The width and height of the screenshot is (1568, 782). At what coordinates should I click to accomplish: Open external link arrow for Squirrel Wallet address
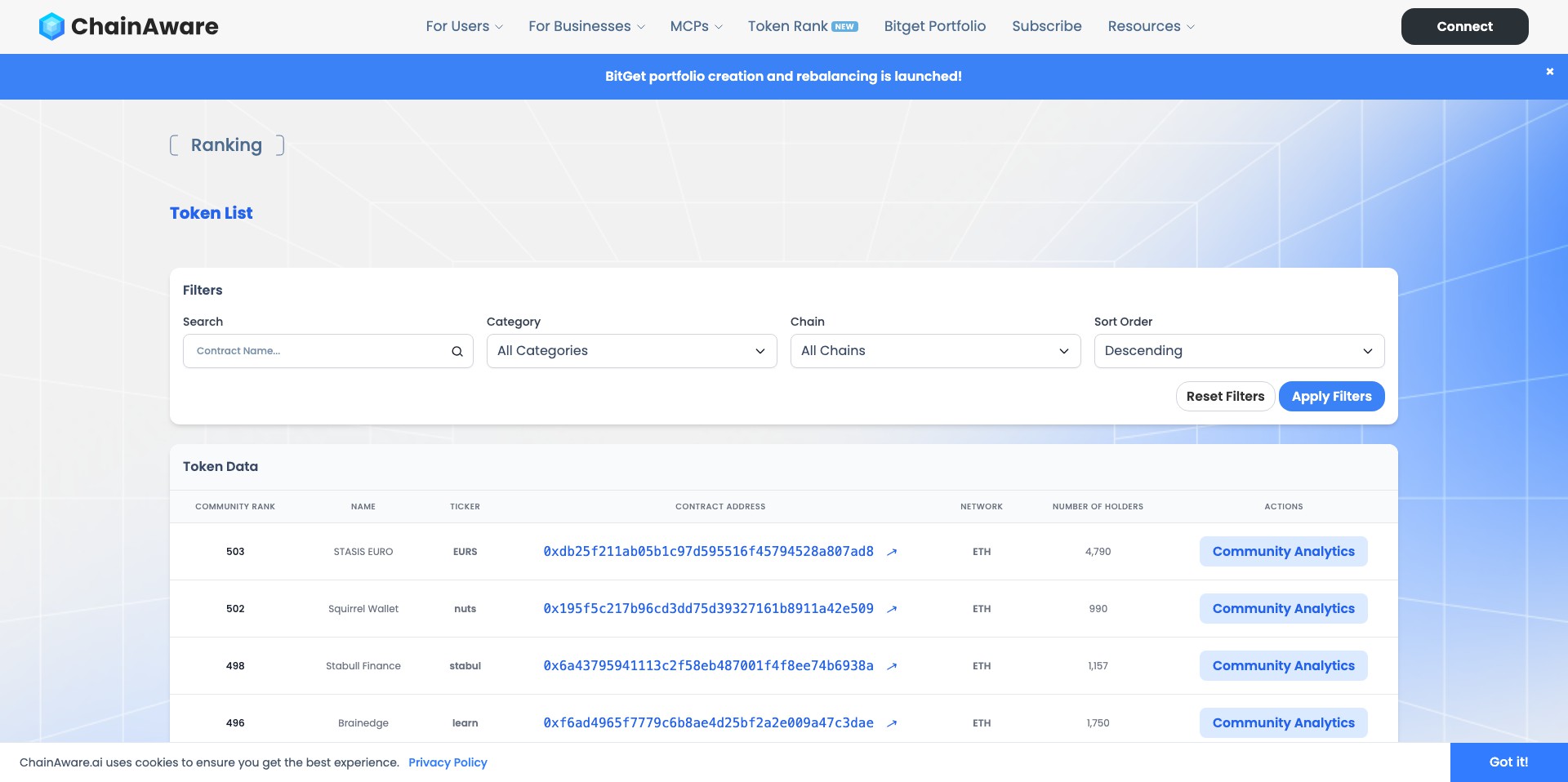[892, 609]
